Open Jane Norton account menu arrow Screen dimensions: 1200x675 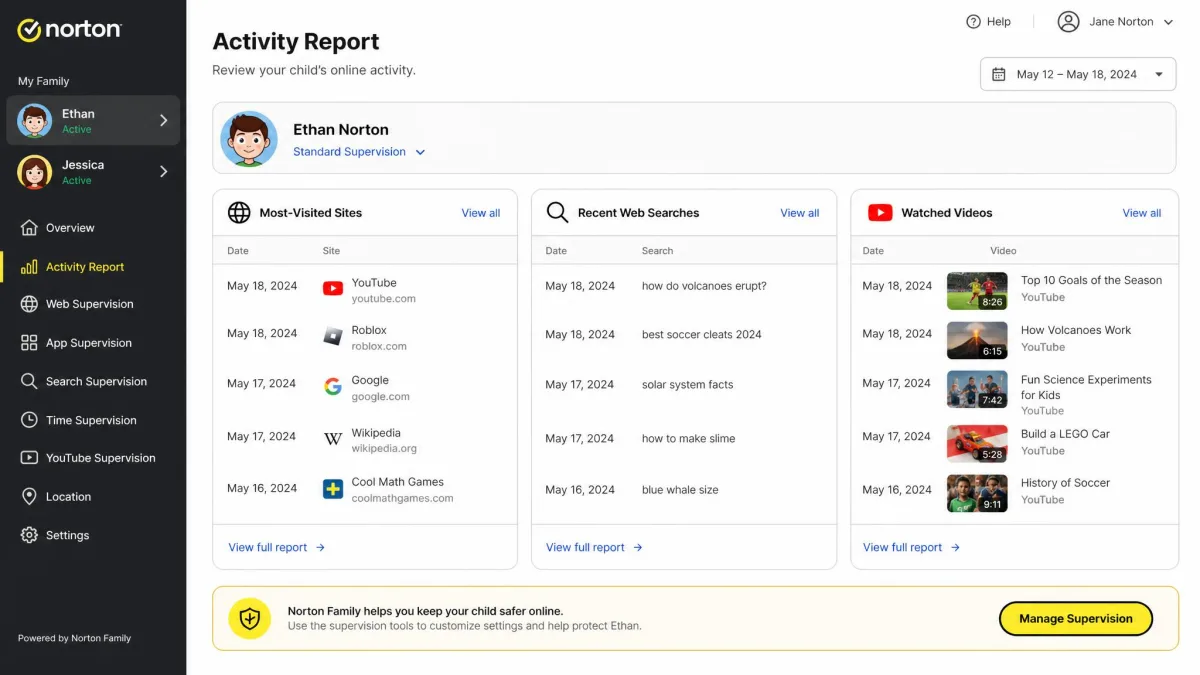(1168, 22)
